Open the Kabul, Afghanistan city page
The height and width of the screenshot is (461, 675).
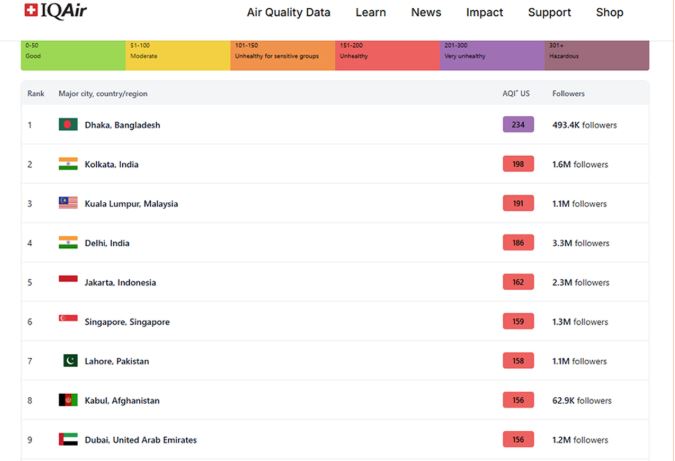tap(122, 401)
